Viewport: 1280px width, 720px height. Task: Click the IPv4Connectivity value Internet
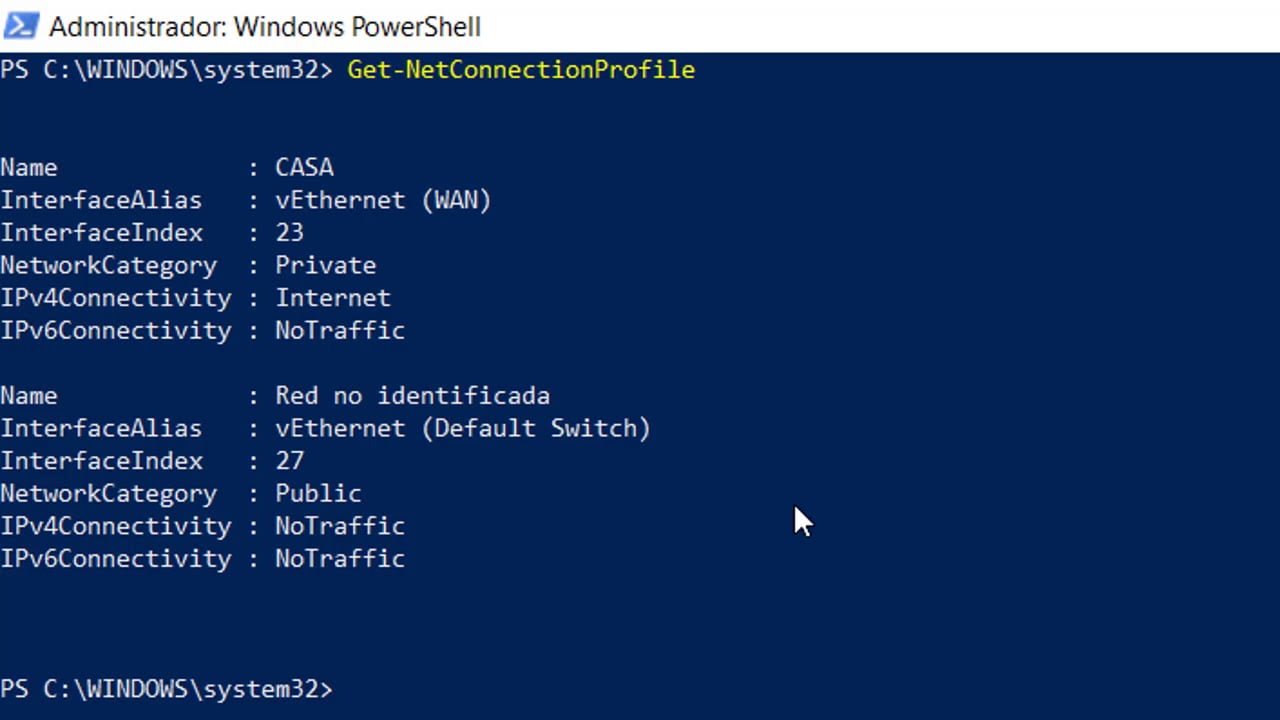coord(333,298)
